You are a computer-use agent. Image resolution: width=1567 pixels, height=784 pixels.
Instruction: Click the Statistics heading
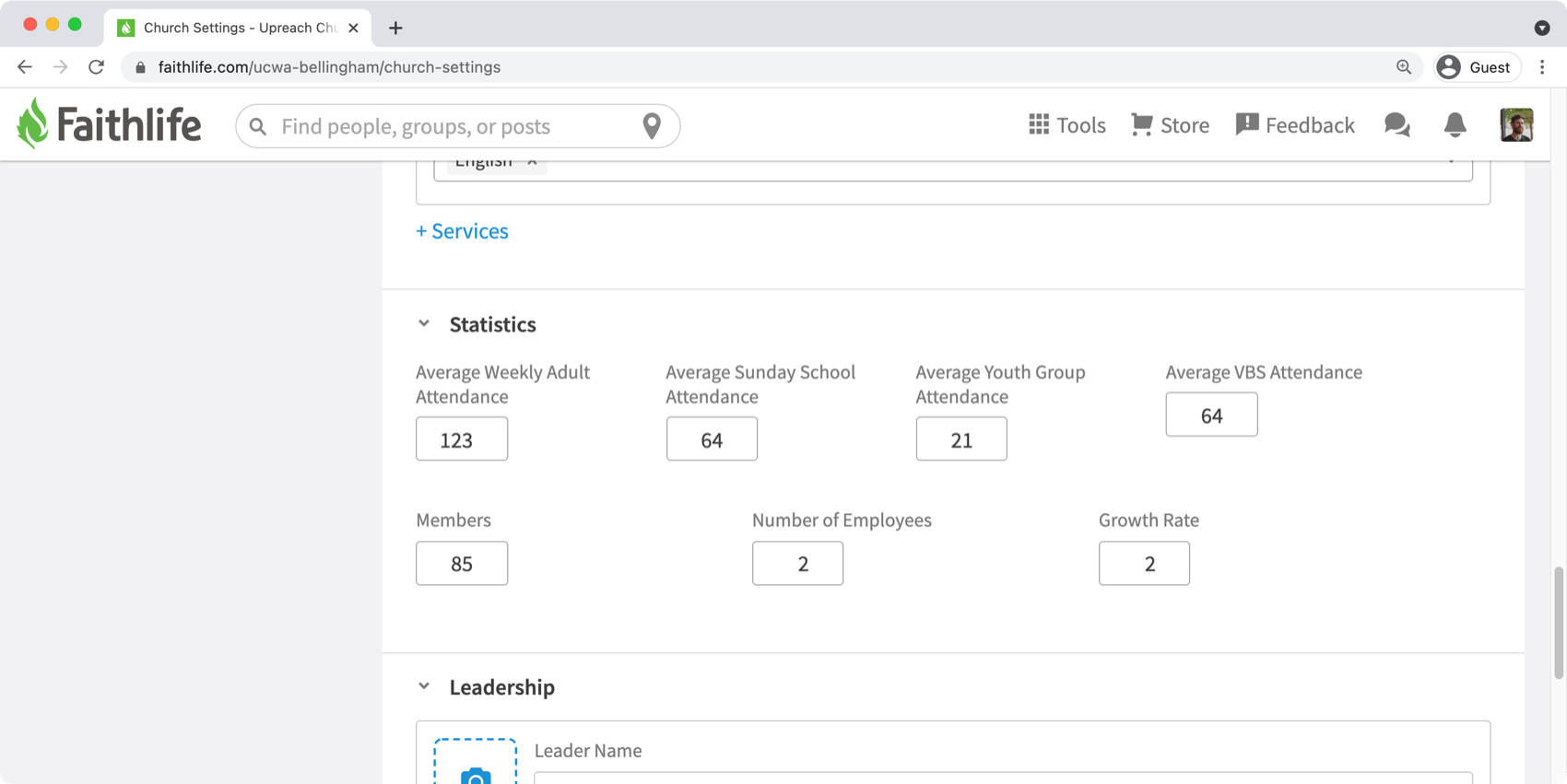(x=492, y=324)
